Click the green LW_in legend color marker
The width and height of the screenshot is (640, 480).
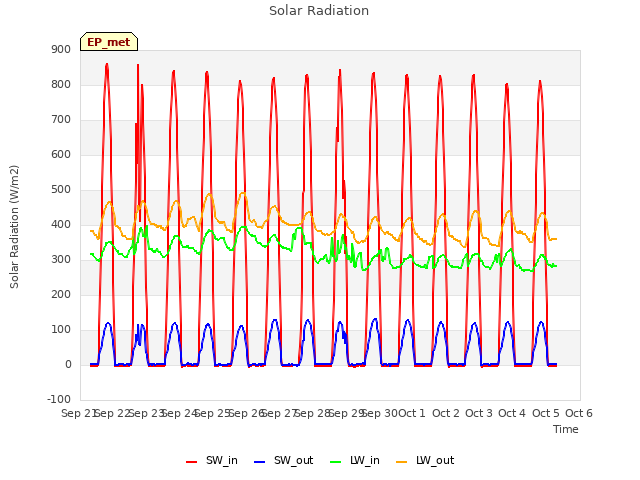tap(335, 462)
